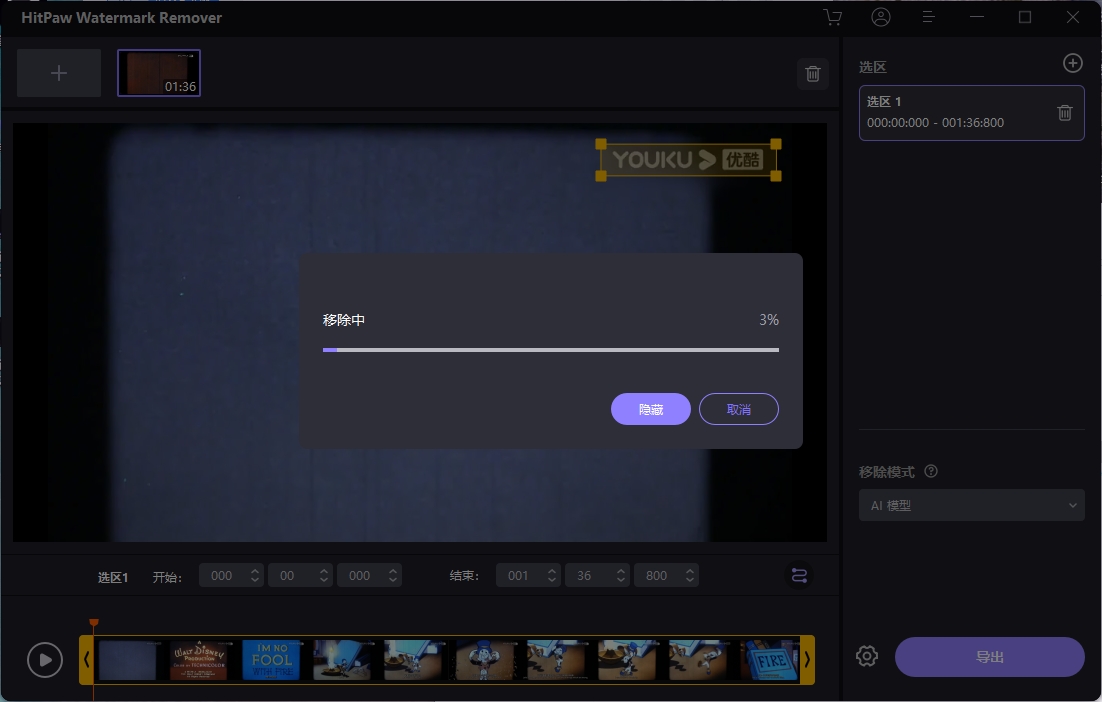Add a new selection area
The height and width of the screenshot is (702, 1102).
click(x=1072, y=63)
